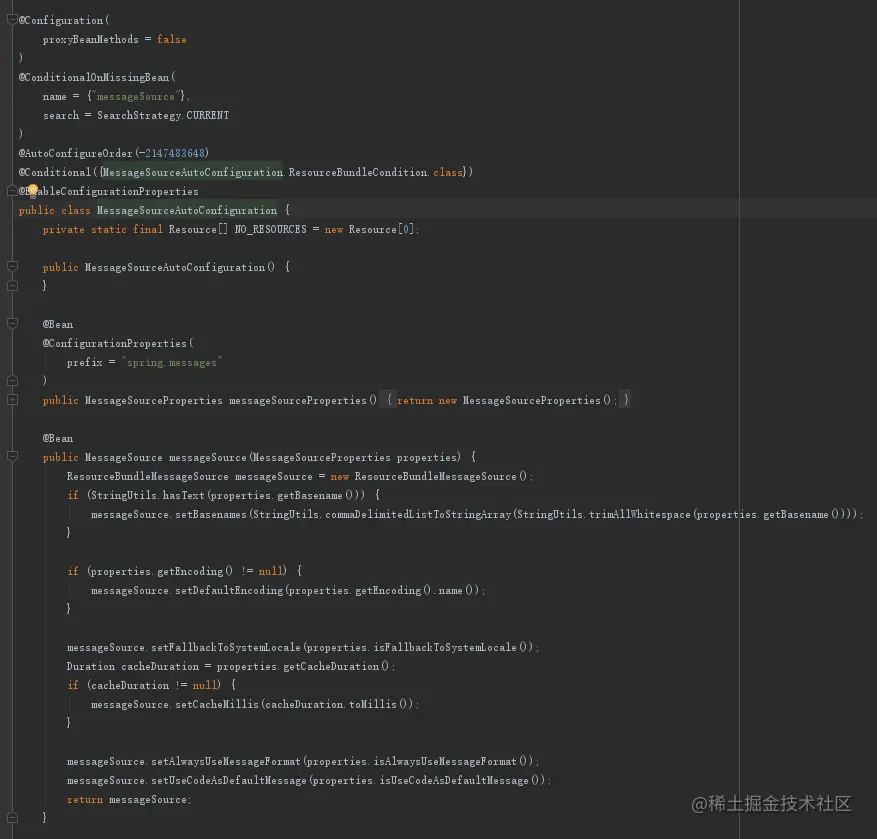
Task: Click the "spring.messages" prefix string
Action: (172, 362)
